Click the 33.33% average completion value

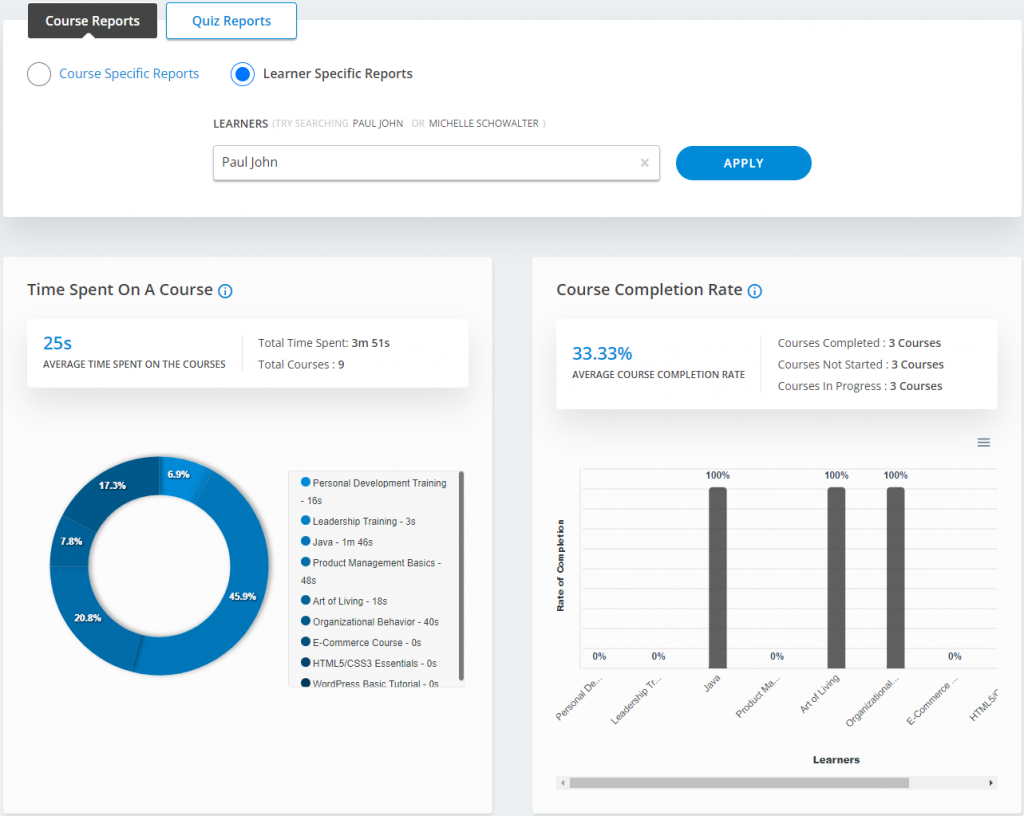(x=602, y=353)
